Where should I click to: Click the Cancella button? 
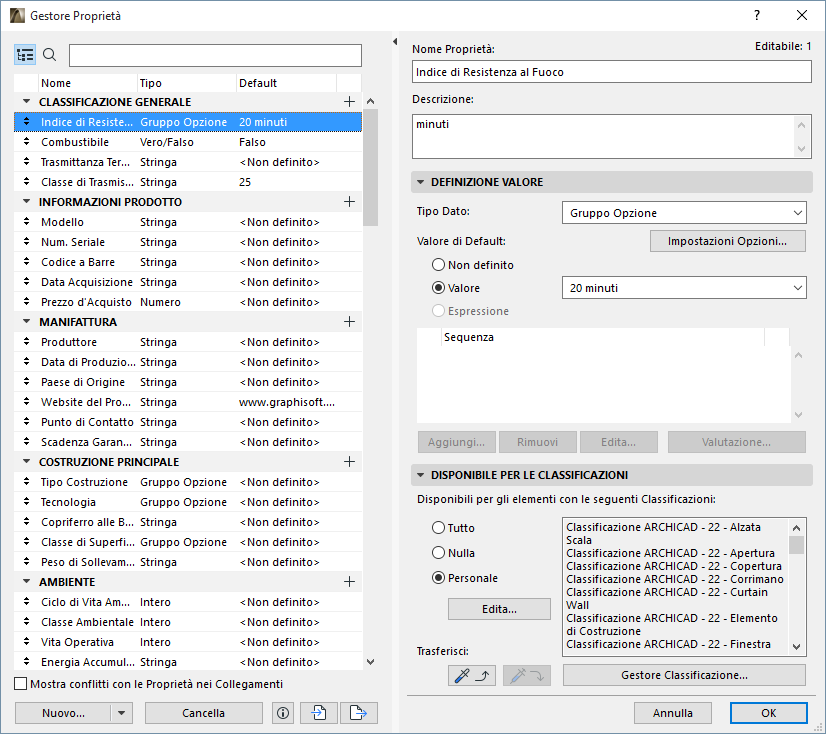click(x=203, y=713)
